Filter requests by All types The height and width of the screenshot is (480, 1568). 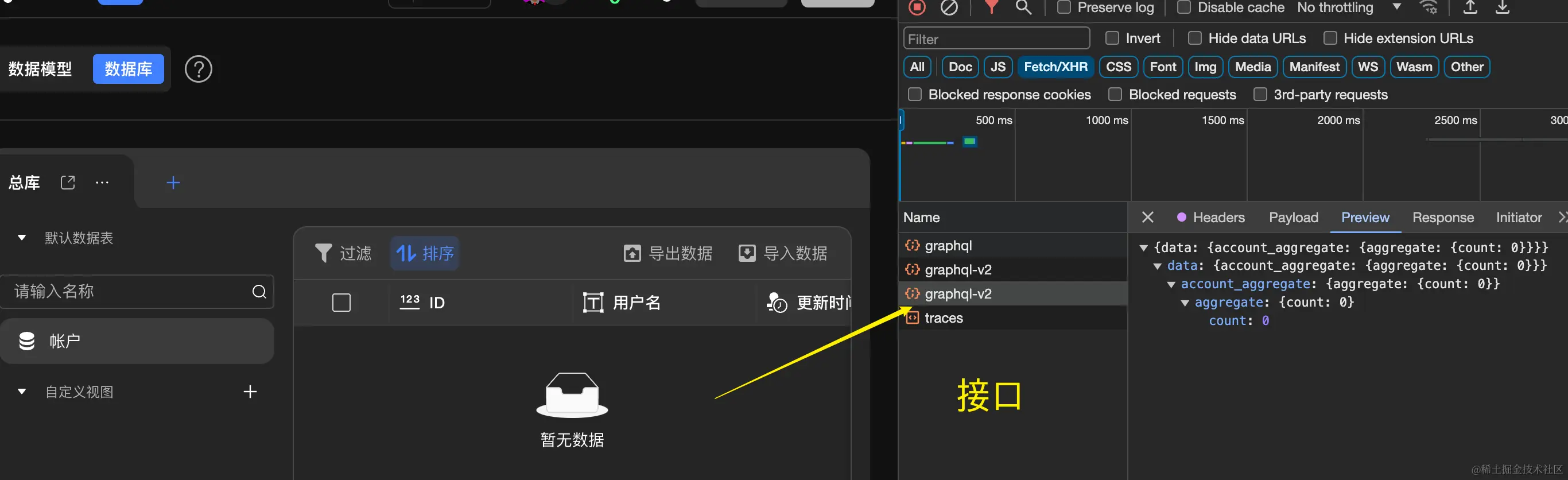point(917,67)
